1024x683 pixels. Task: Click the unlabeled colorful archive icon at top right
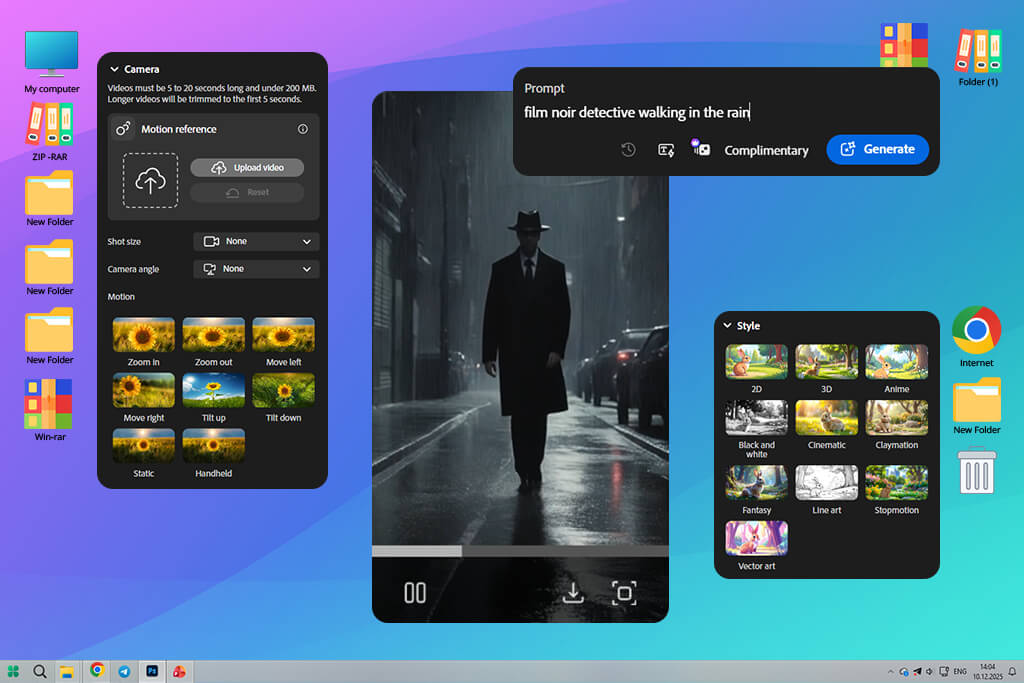(904, 45)
